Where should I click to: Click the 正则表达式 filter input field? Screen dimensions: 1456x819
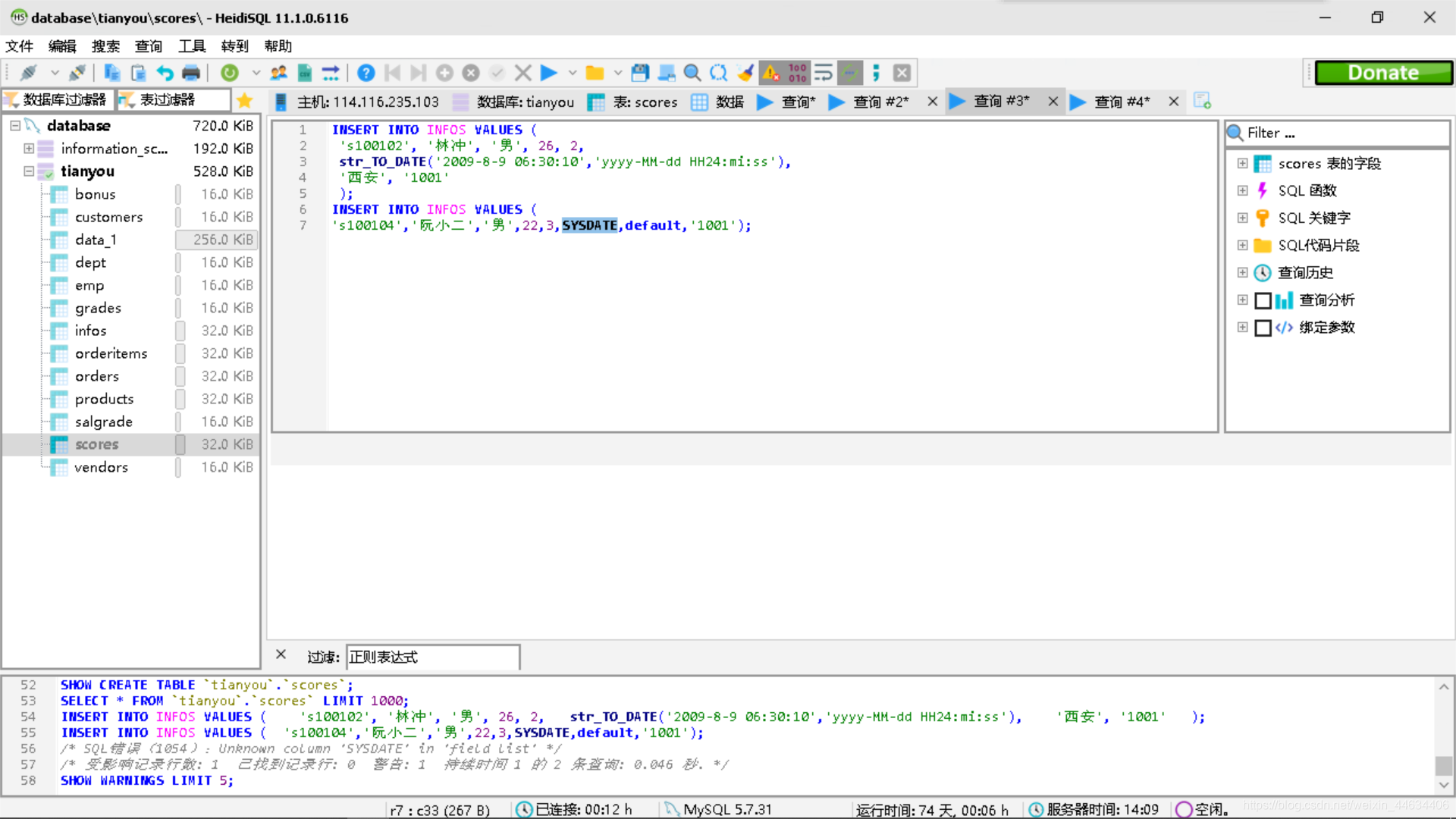432,657
